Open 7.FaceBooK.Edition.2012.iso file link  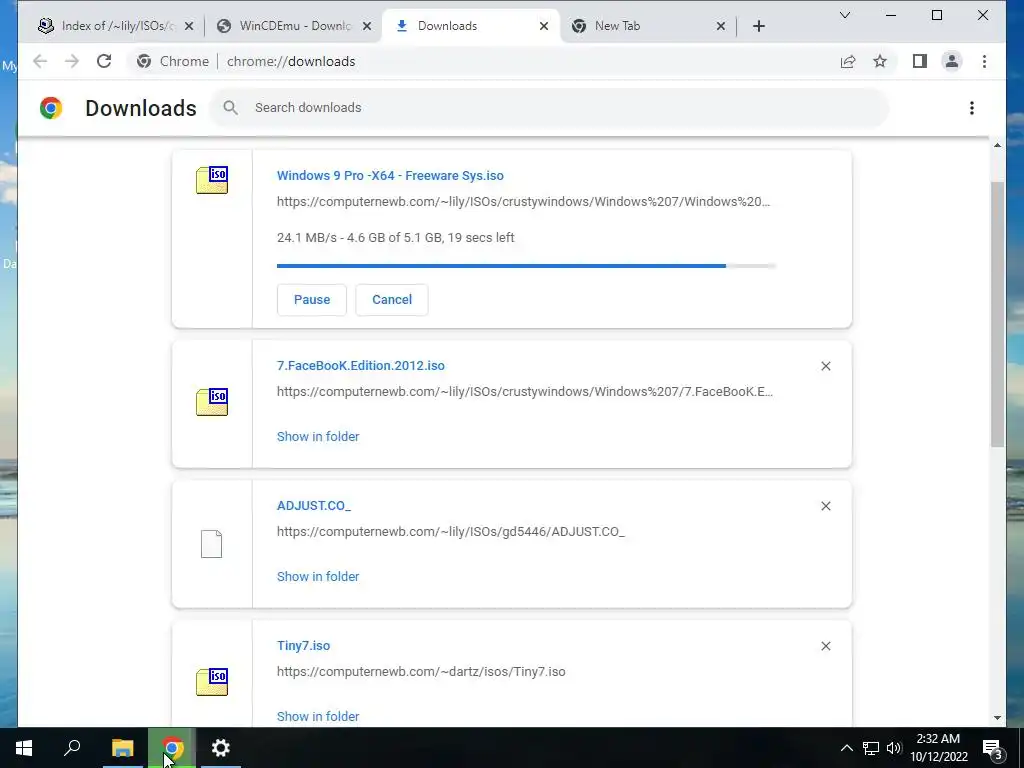[x=360, y=366]
